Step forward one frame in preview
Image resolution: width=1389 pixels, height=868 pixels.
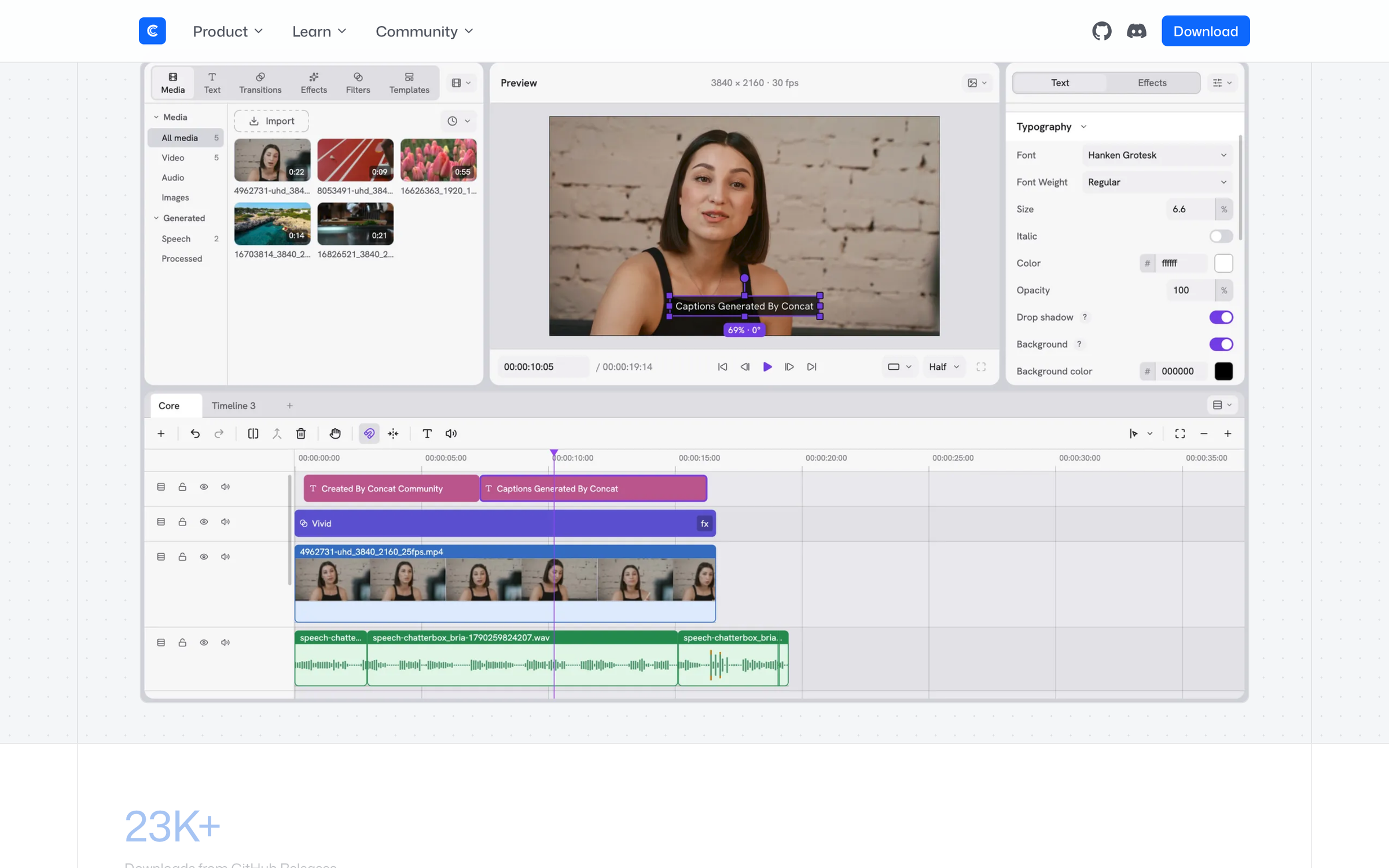(789, 367)
